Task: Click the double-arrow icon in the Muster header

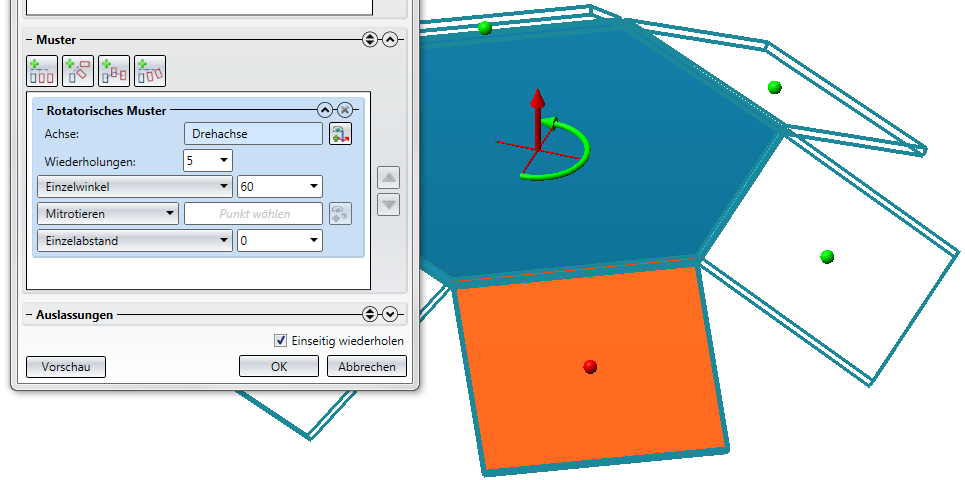Action: (x=369, y=40)
